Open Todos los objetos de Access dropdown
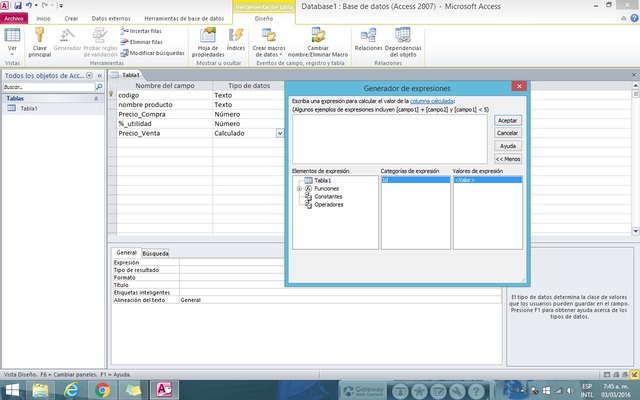The height and width of the screenshot is (400, 640). pyautogui.click(x=89, y=76)
